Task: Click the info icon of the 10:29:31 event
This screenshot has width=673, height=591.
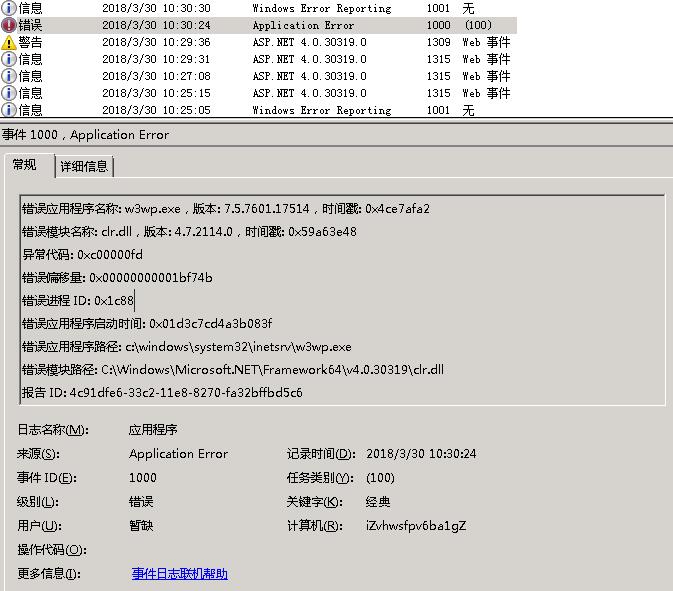Action: point(9,59)
